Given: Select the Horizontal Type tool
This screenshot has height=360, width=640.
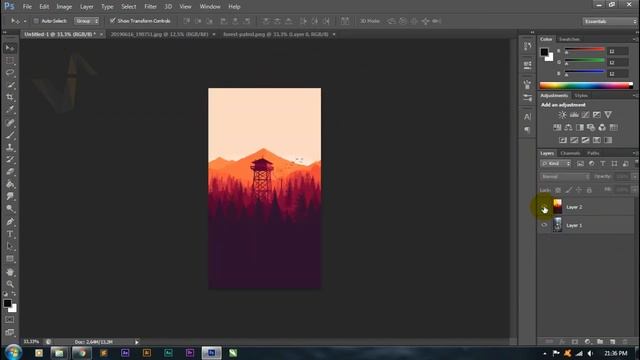Looking at the screenshot, I should click(x=10, y=234).
